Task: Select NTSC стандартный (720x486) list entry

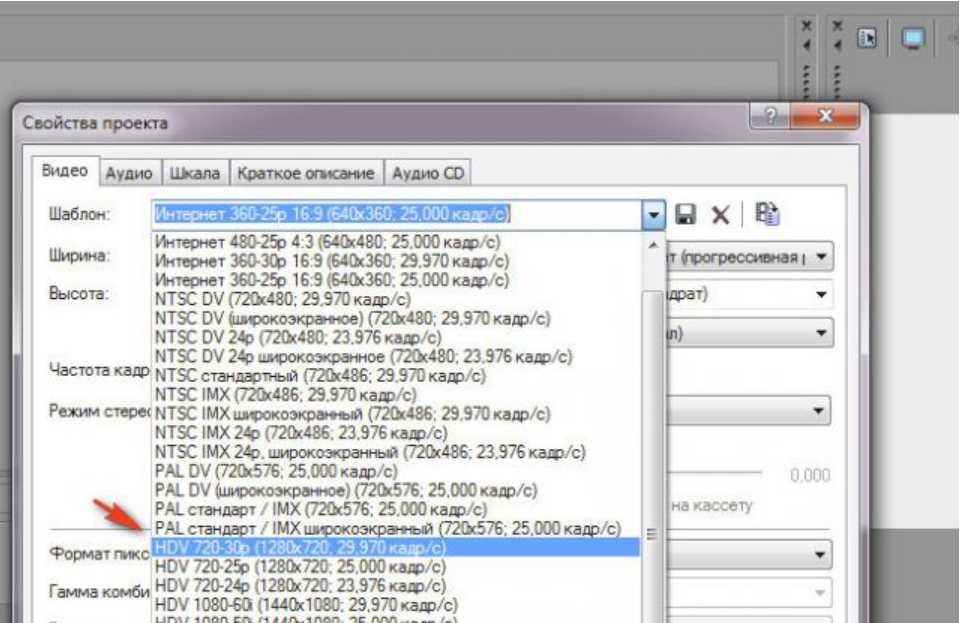Action: (x=320, y=377)
